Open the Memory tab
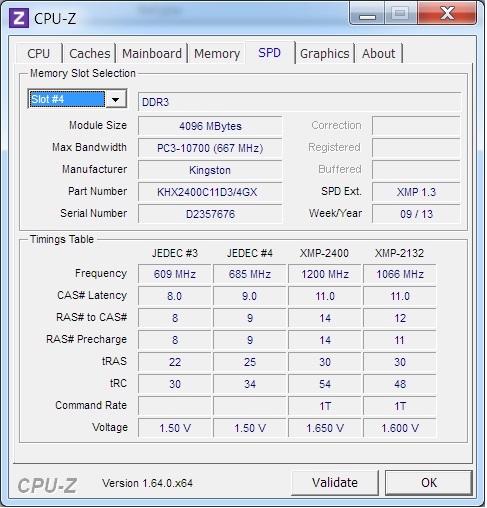Viewport: 487px width, 508px height. click(217, 53)
